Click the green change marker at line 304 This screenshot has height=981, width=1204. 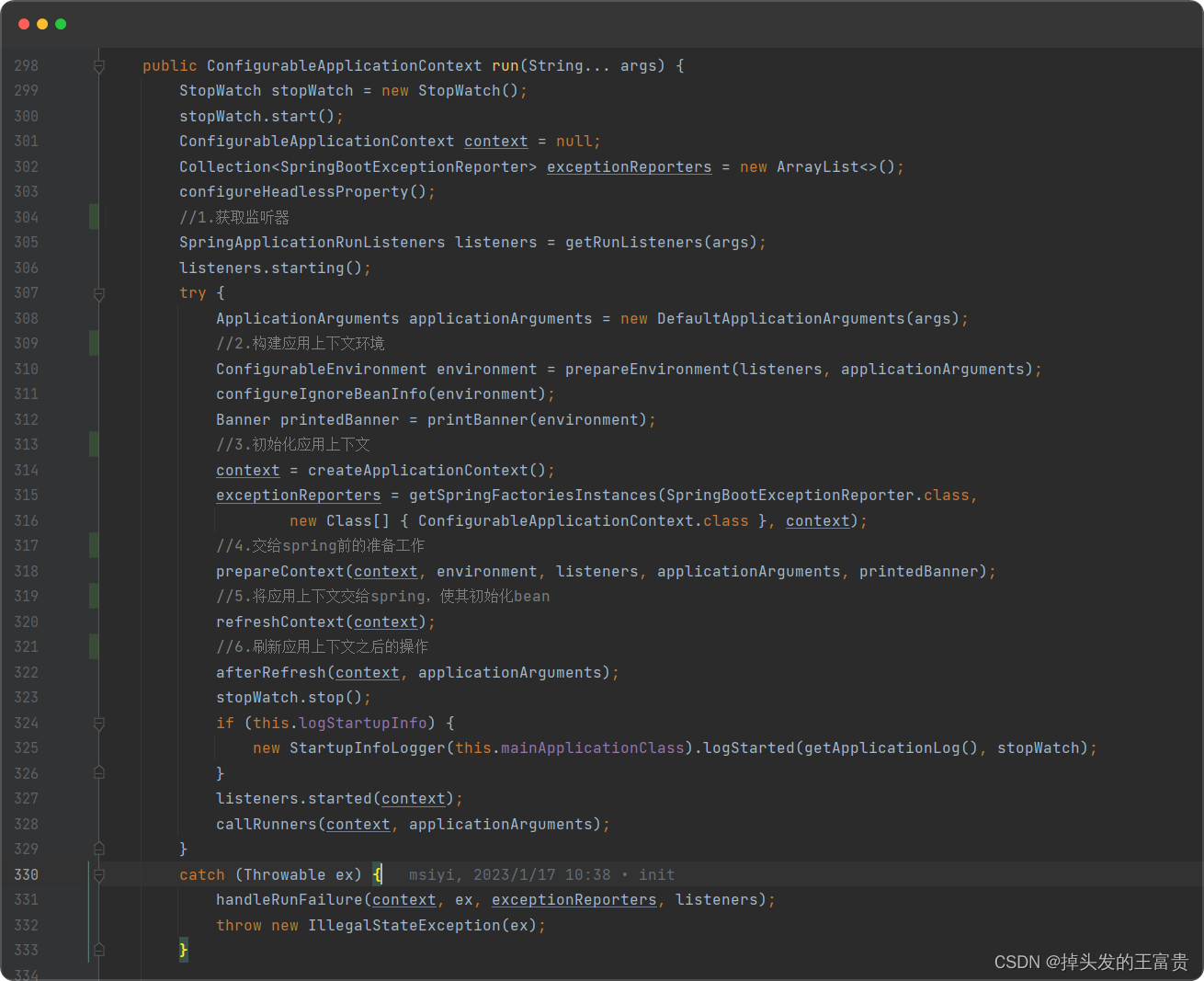click(x=94, y=217)
